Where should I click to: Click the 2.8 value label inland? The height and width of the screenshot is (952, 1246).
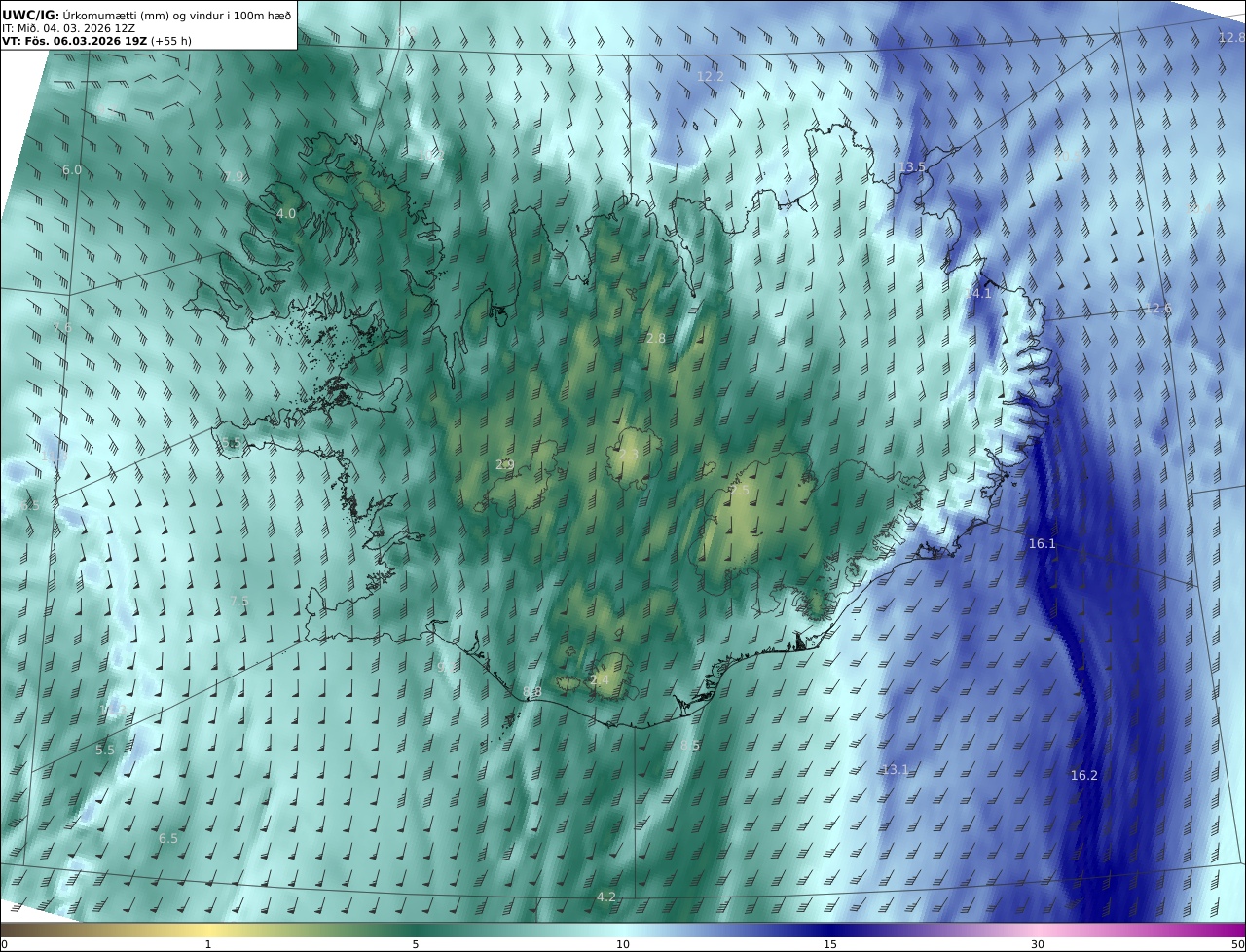(x=656, y=338)
